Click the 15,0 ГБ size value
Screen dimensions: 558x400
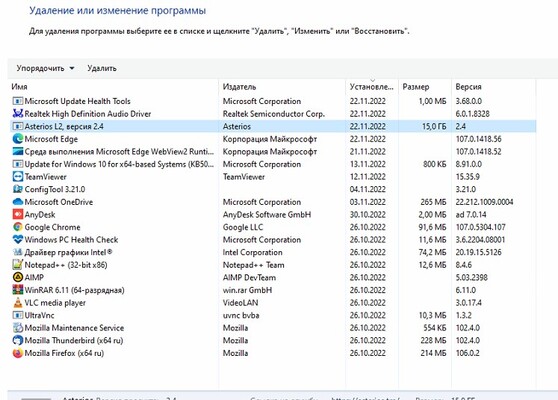(434, 126)
